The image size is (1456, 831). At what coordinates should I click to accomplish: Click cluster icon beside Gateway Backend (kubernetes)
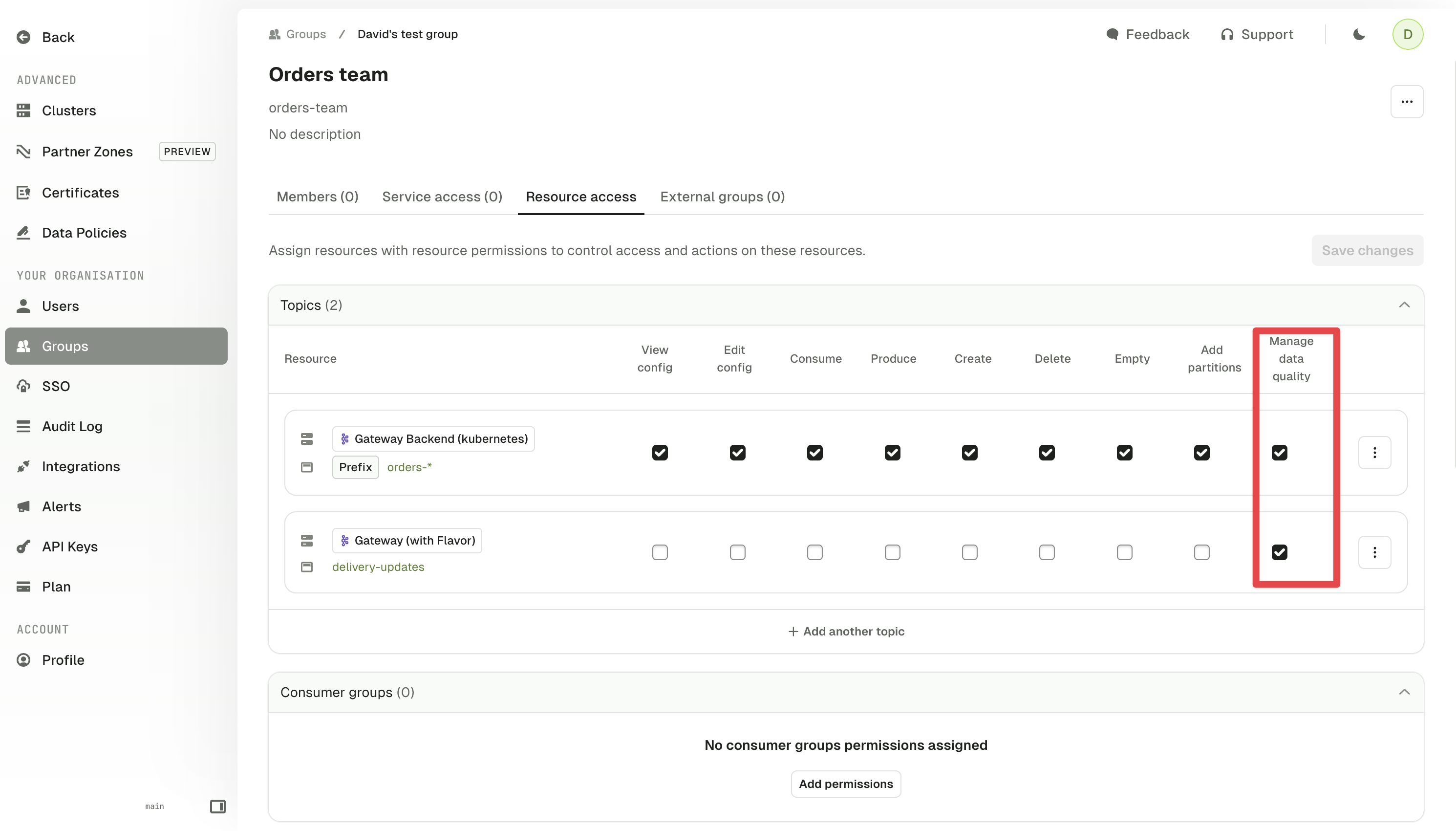pyautogui.click(x=307, y=438)
